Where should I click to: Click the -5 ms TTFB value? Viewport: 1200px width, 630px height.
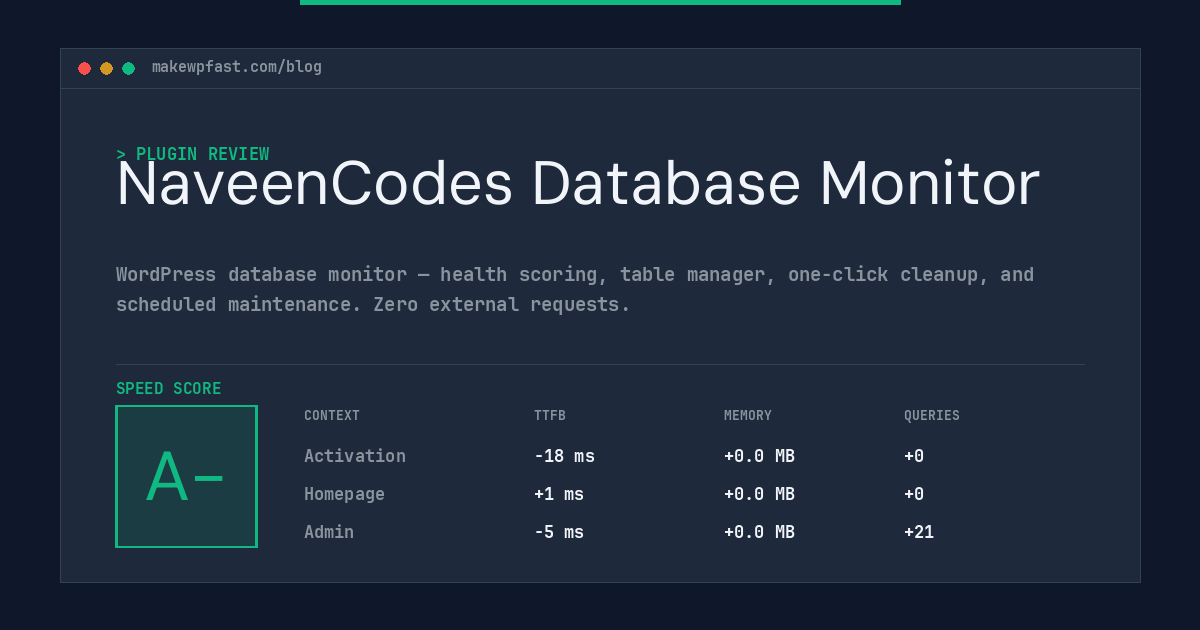click(559, 532)
